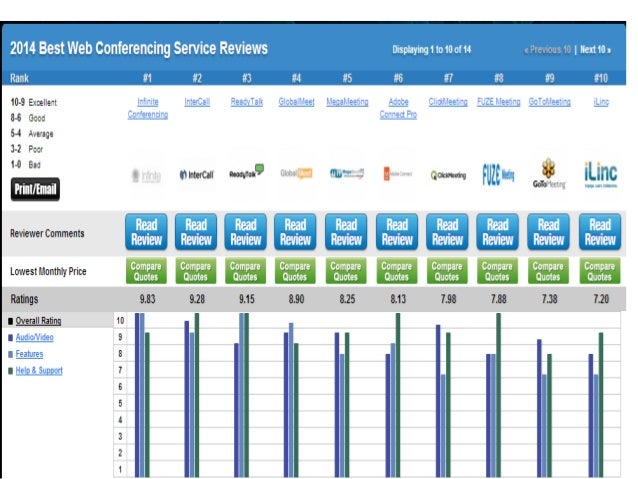
Task: Read Review for rank #9 GoToMeeting
Action: coord(548,232)
